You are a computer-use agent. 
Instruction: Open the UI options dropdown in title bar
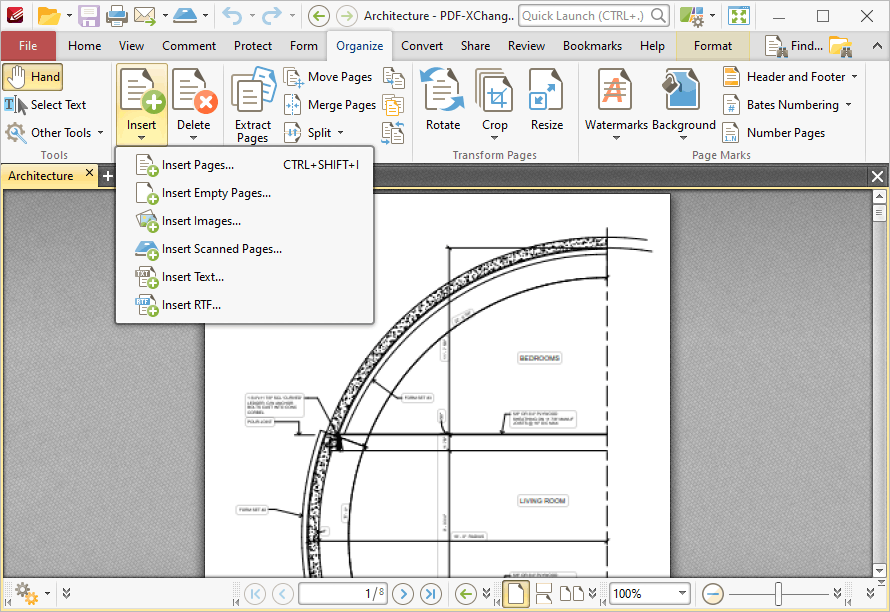pos(712,16)
